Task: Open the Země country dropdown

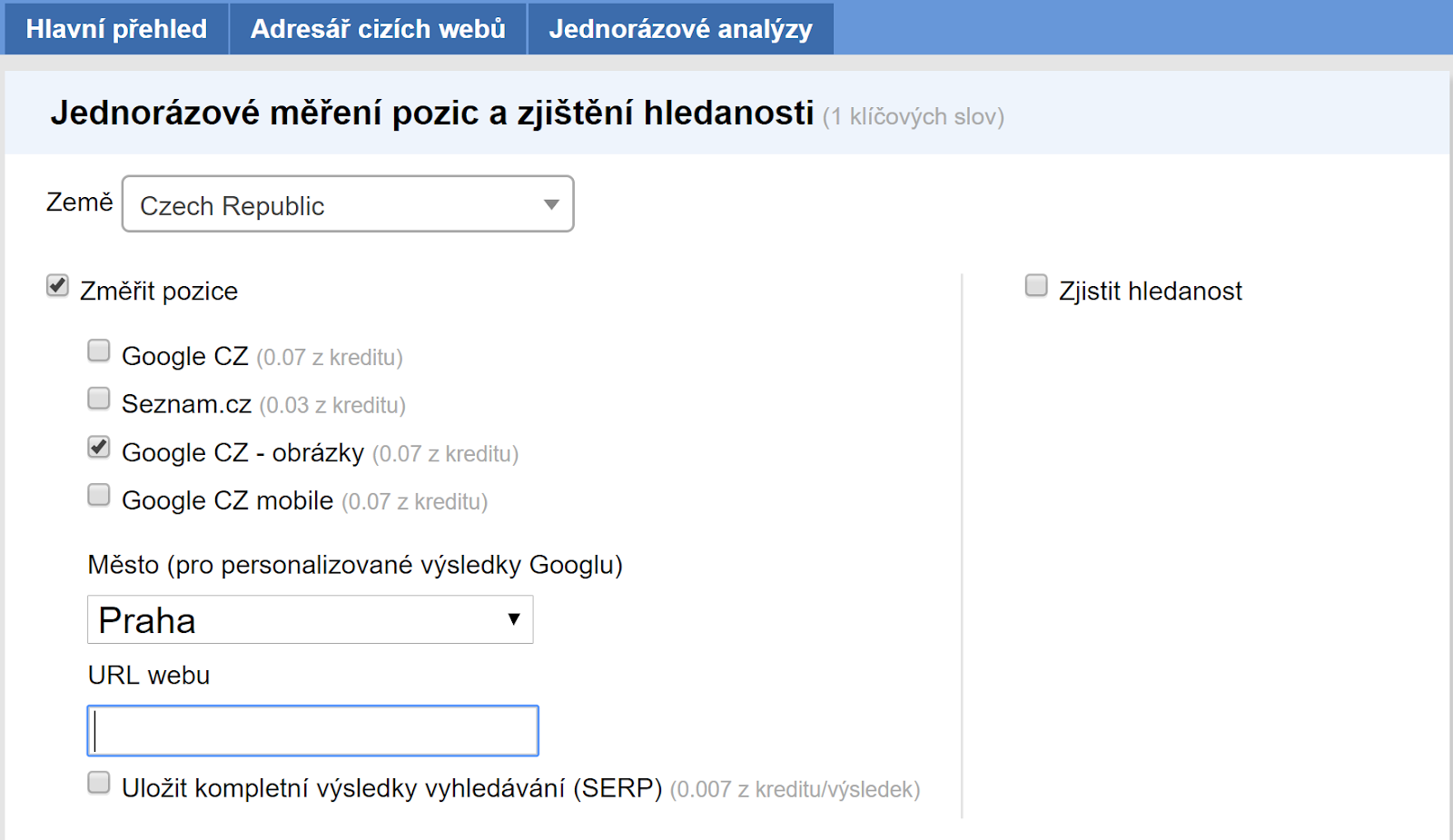Action: click(348, 204)
